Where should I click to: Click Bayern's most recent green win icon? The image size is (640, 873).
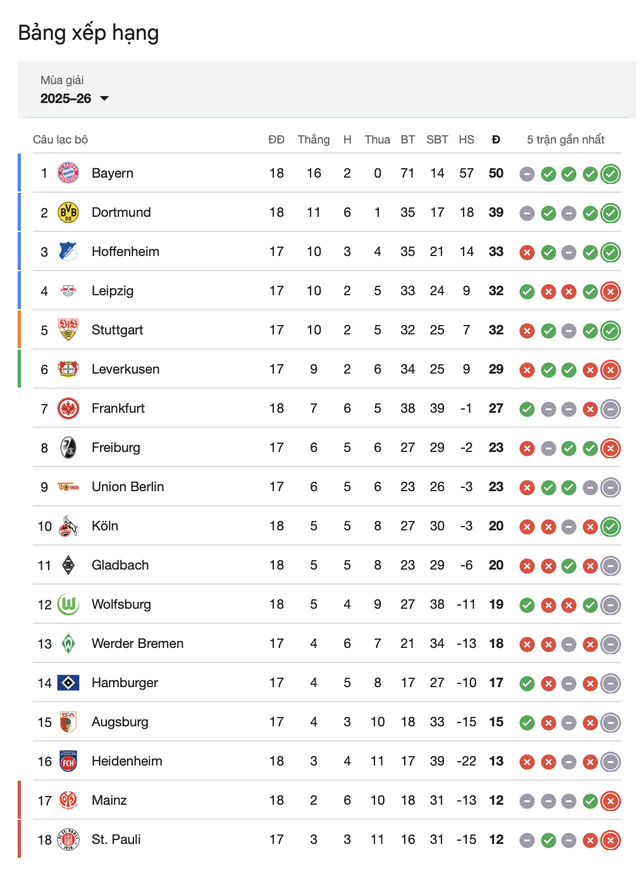[x=612, y=173]
